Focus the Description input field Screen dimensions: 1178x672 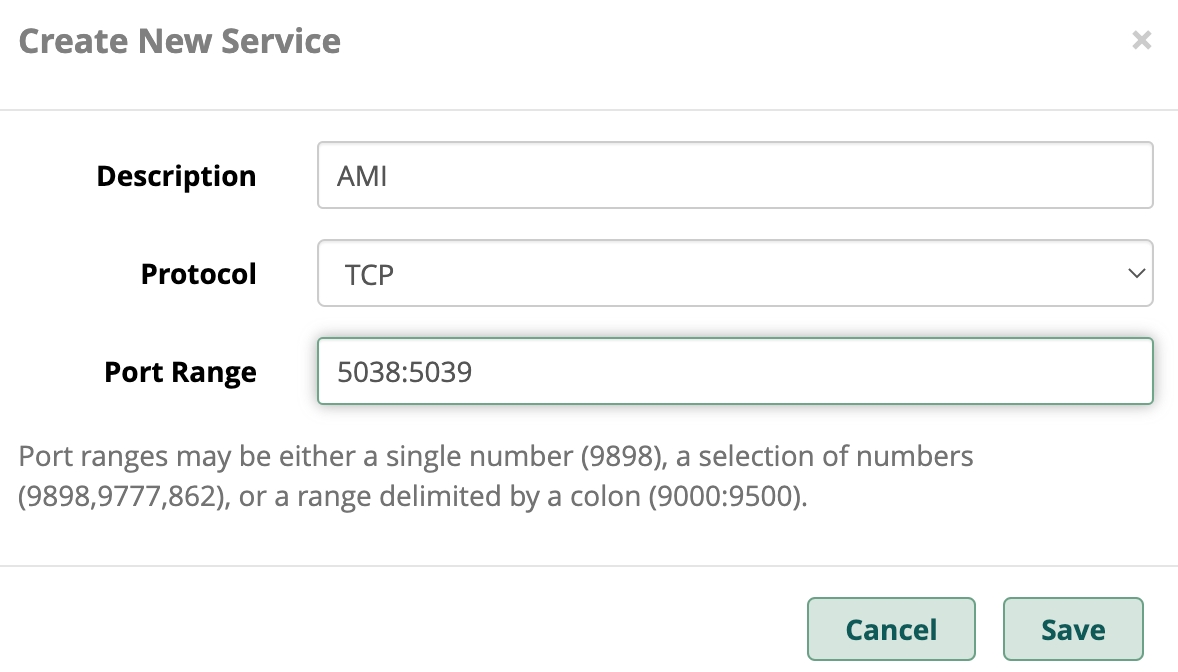coord(735,175)
